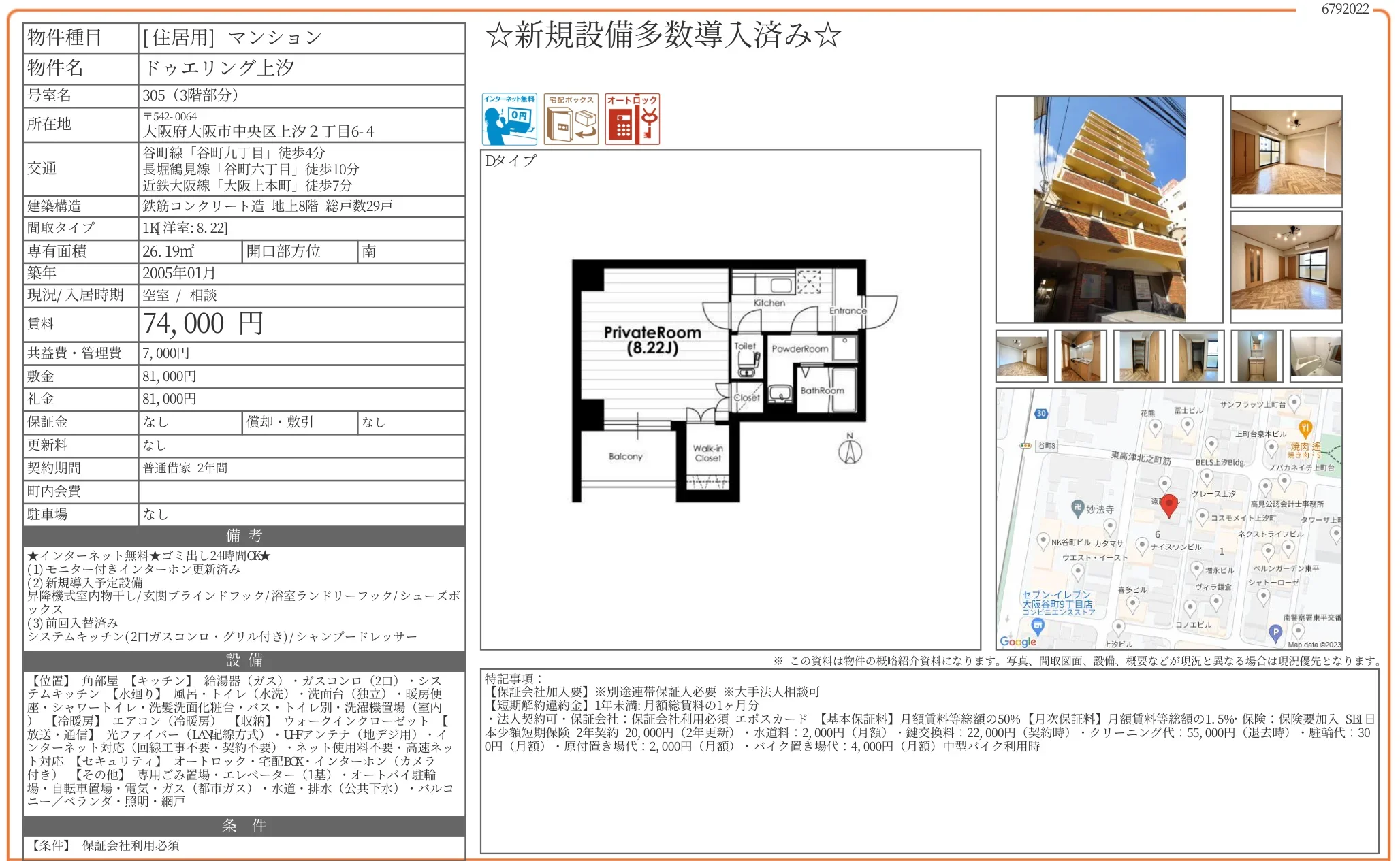This screenshot has height=861, width=1400.
Task: Click the 74,000 円 rent value
Action: coord(202,324)
